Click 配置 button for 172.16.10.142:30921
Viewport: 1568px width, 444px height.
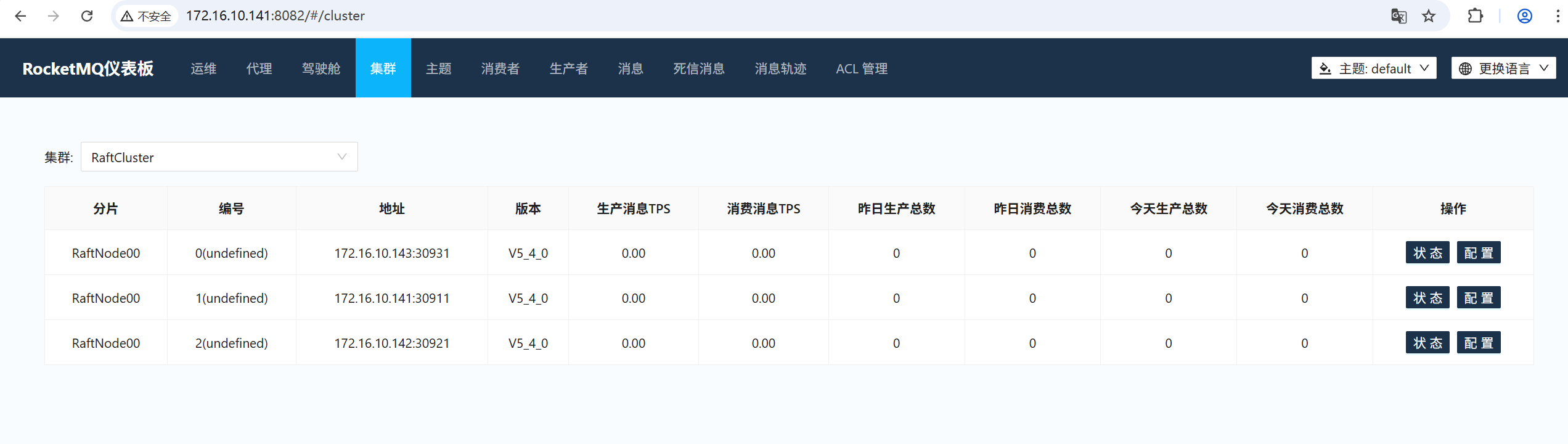(1479, 343)
